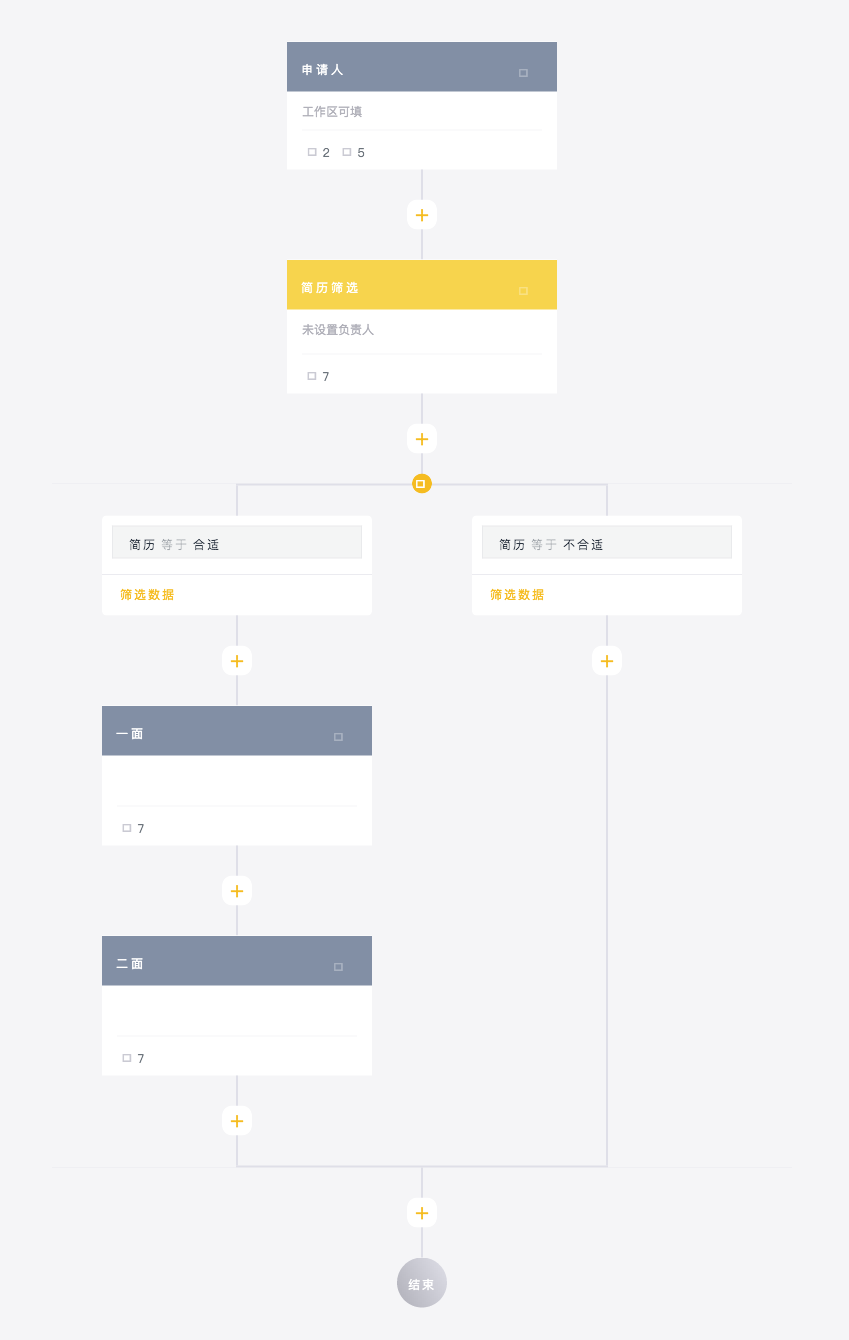The image size is (849, 1340).
Task: Add node between 一面 and 二面
Action: (x=237, y=891)
